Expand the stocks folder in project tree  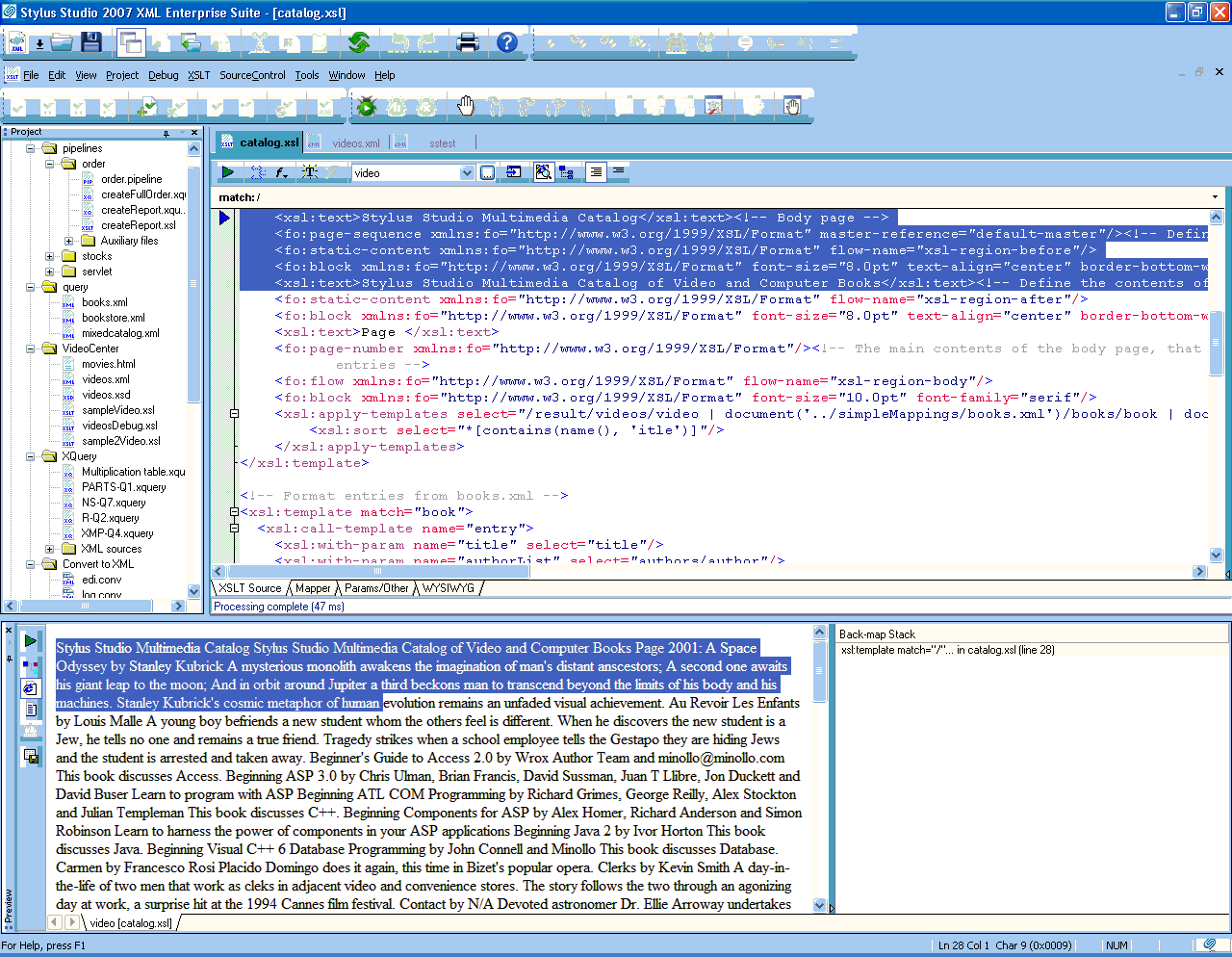tap(50, 256)
